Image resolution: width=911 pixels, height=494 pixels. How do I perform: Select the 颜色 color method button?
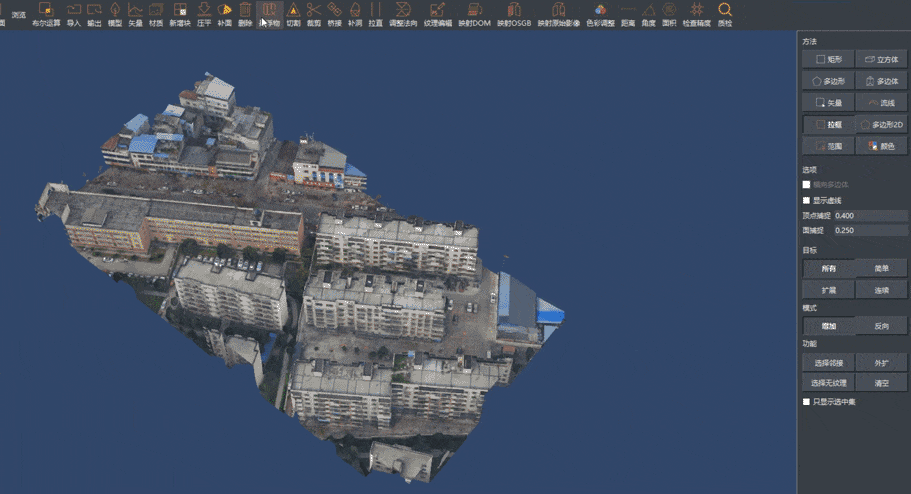click(881, 146)
